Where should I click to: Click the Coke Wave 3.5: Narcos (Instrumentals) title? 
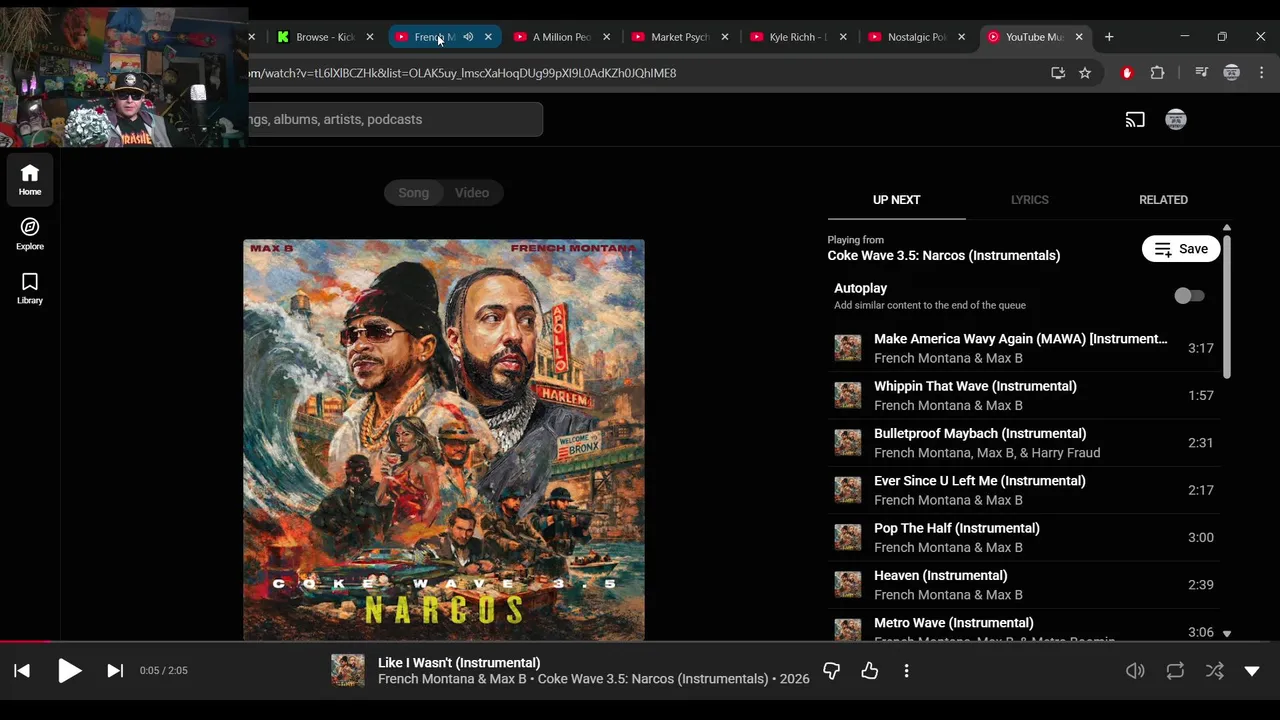pyautogui.click(x=944, y=256)
